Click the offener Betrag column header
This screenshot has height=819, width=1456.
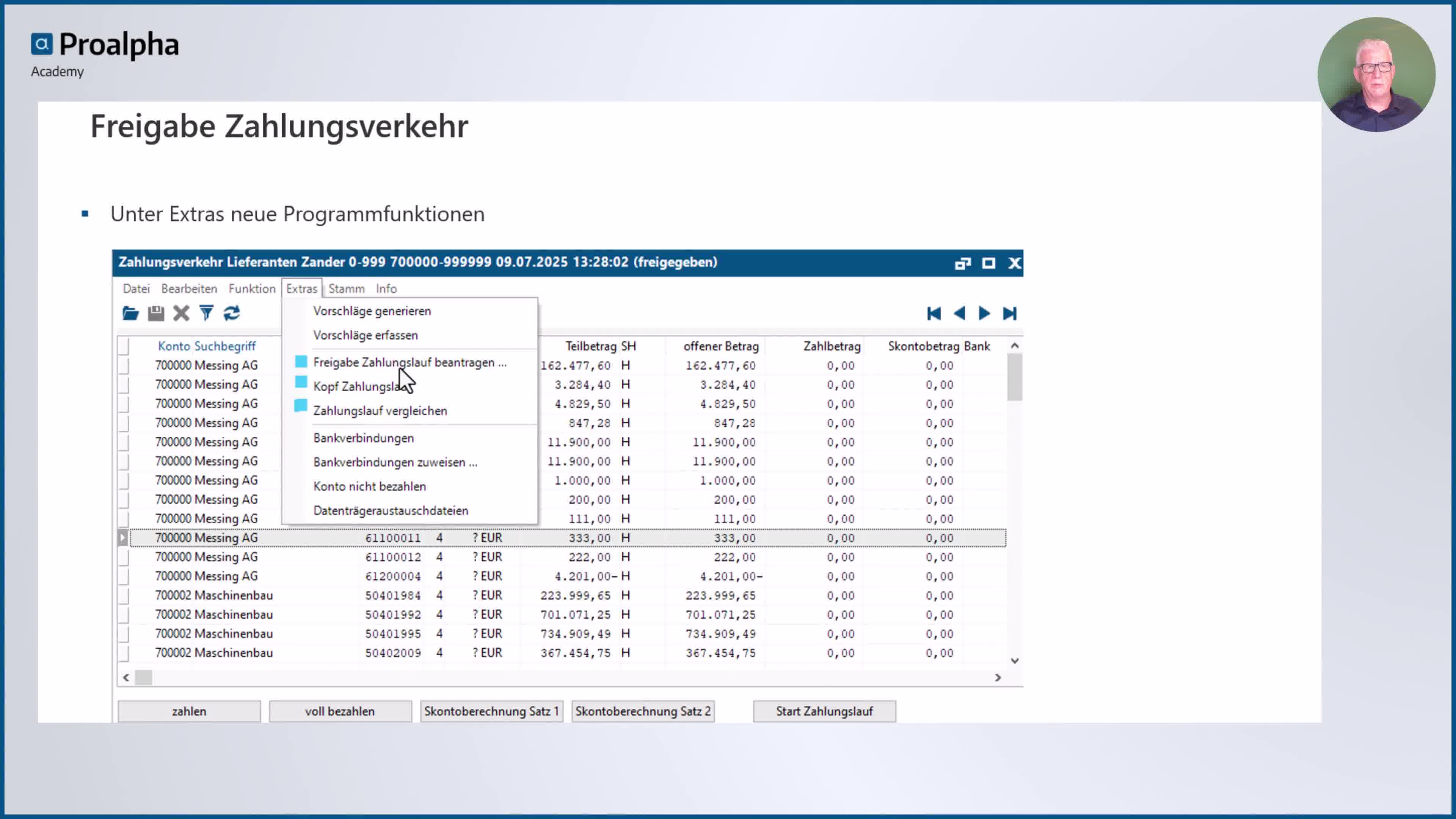[x=721, y=347]
